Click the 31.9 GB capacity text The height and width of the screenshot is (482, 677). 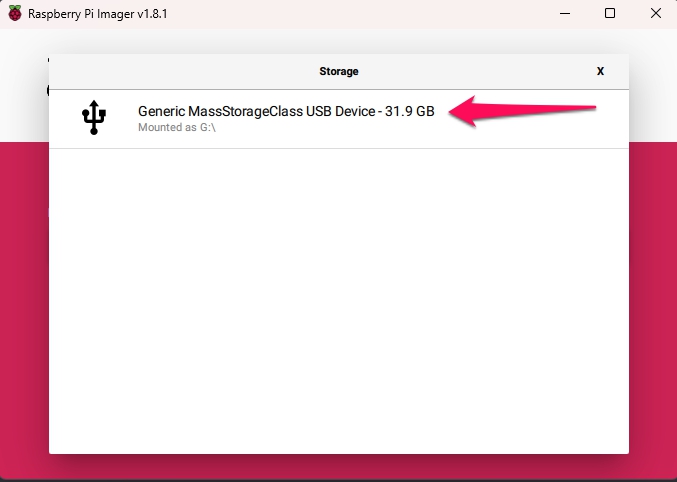410,112
